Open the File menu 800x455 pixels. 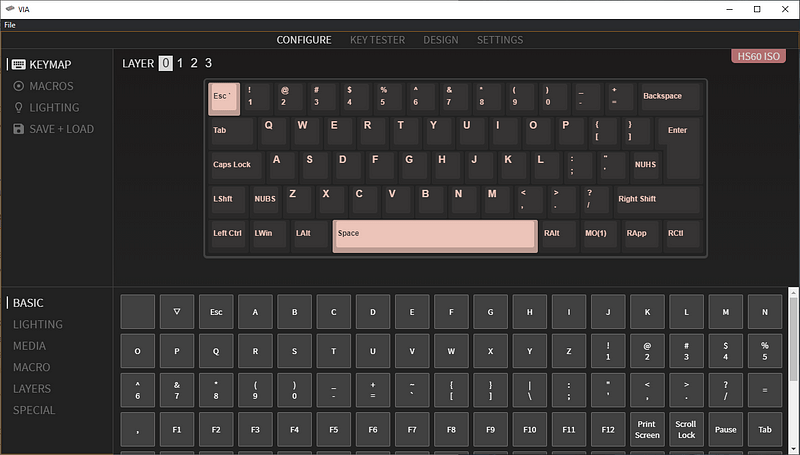click(10, 24)
